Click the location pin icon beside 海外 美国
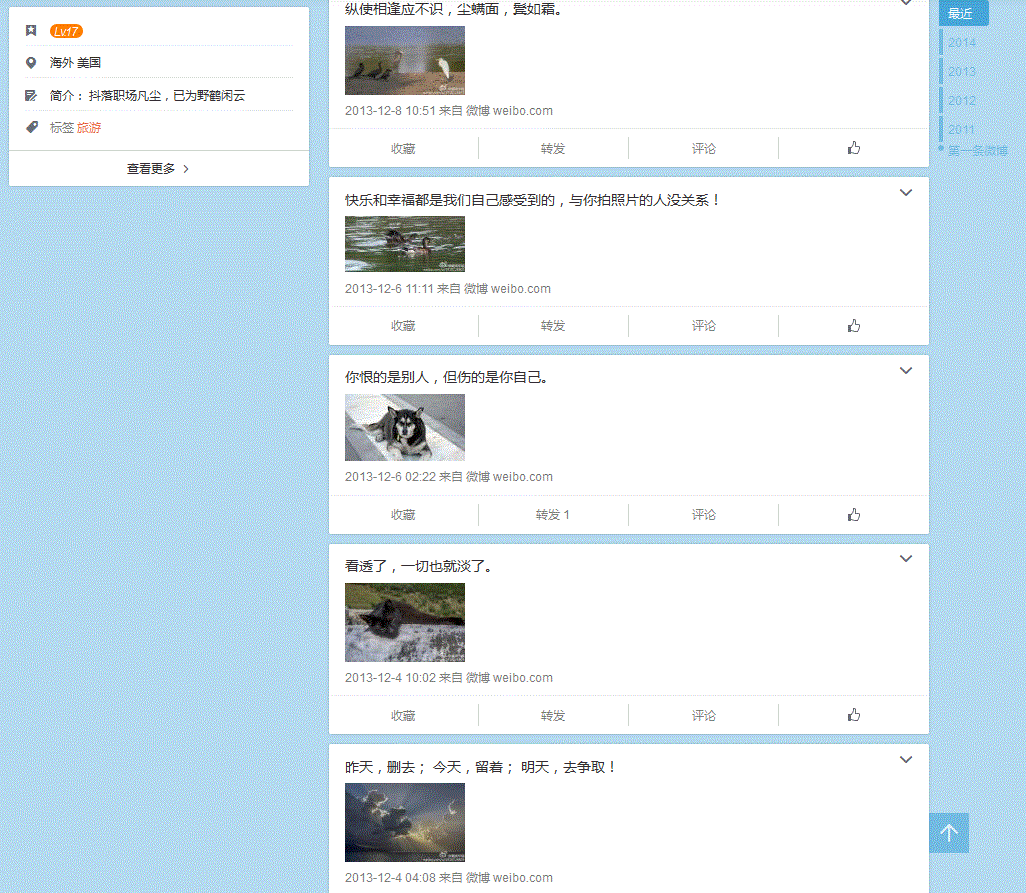Image resolution: width=1026 pixels, height=893 pixels. click(31, 62)
